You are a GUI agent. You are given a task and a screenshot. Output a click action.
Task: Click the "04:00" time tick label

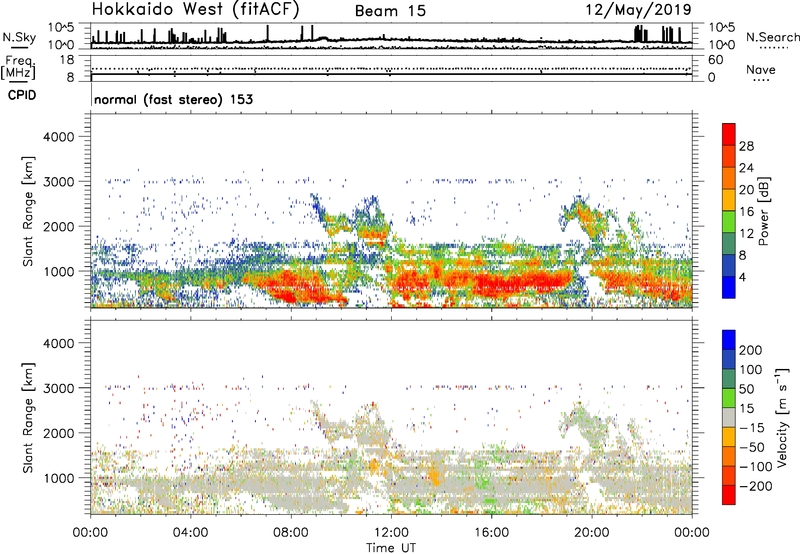click(190, 533)
